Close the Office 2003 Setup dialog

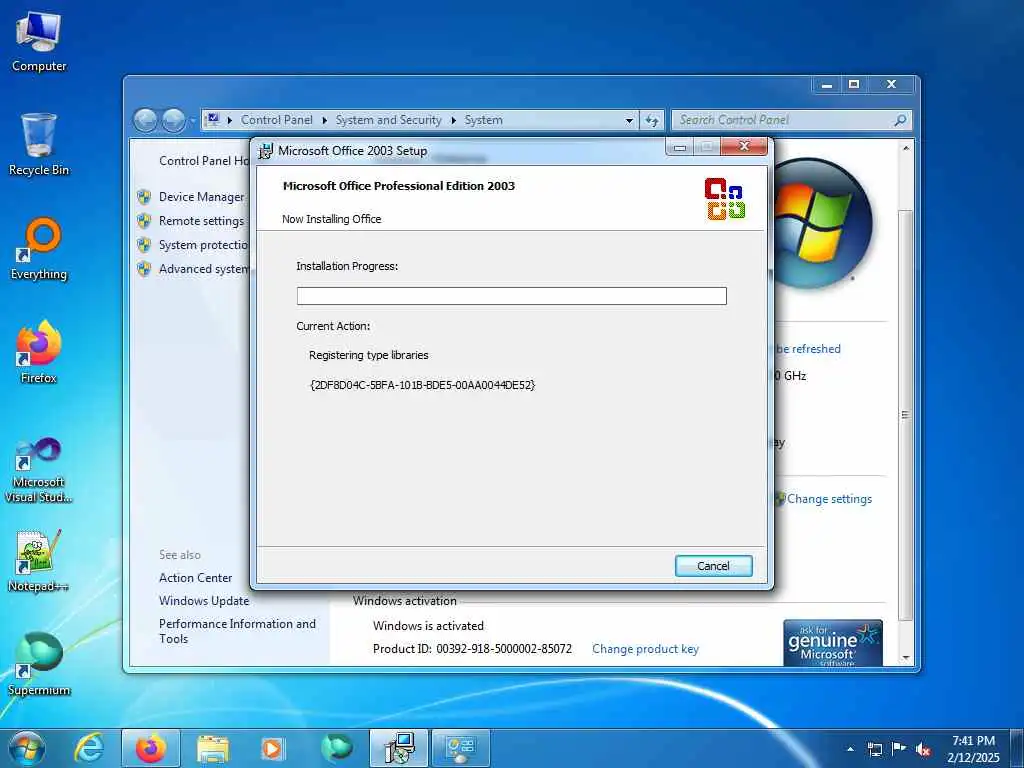coord(744,146)
